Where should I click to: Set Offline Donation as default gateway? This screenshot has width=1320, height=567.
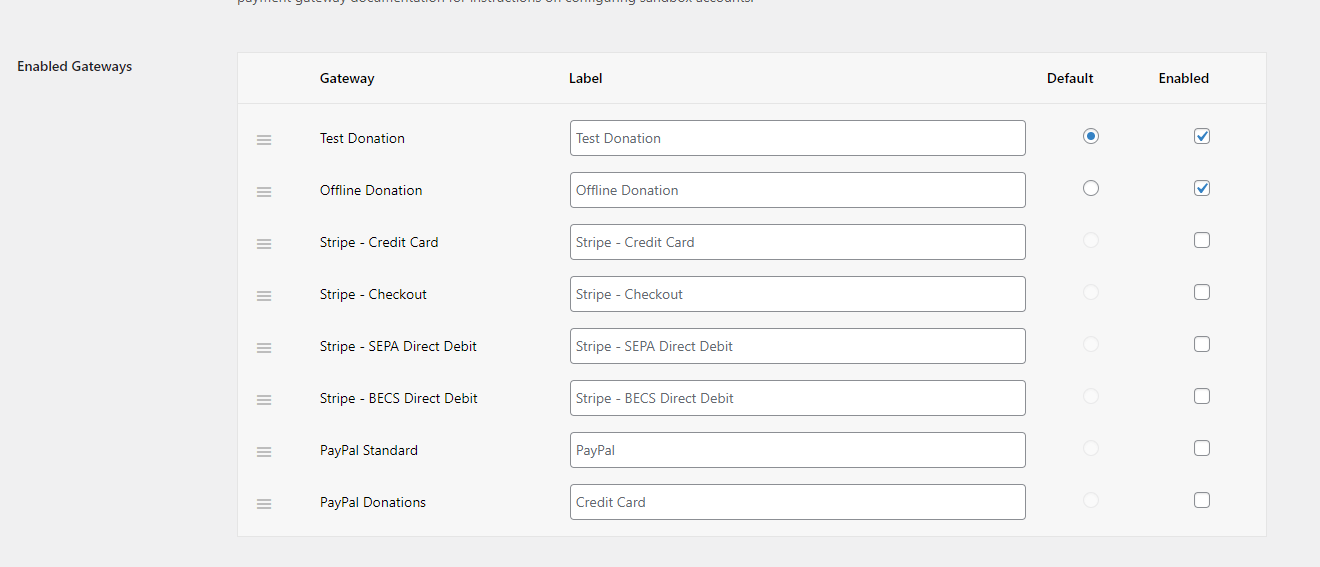[1091, 188]
